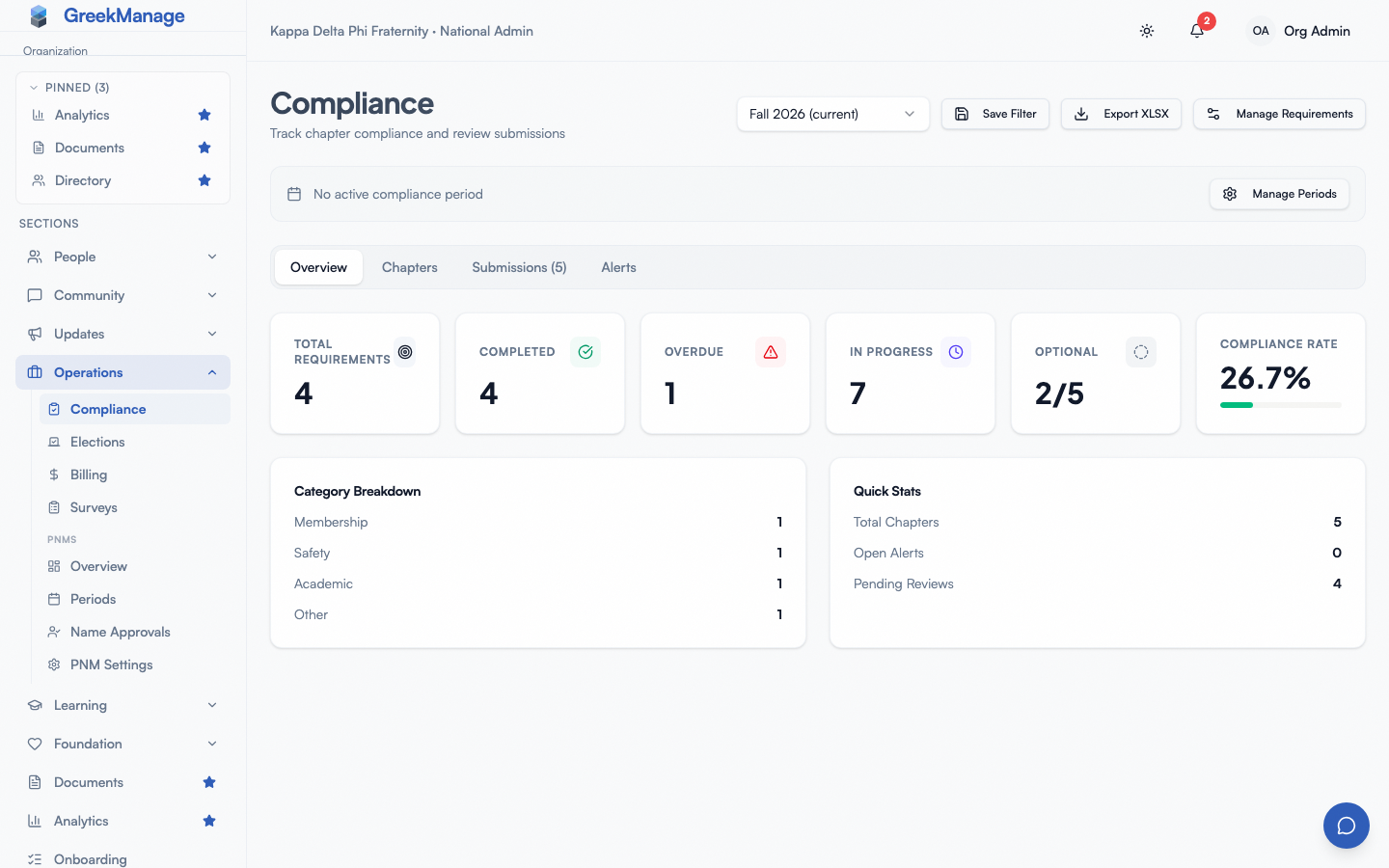Screen dimensions: 1389x868
Task: Click the pinned Directory people icon
Action: 39,180
